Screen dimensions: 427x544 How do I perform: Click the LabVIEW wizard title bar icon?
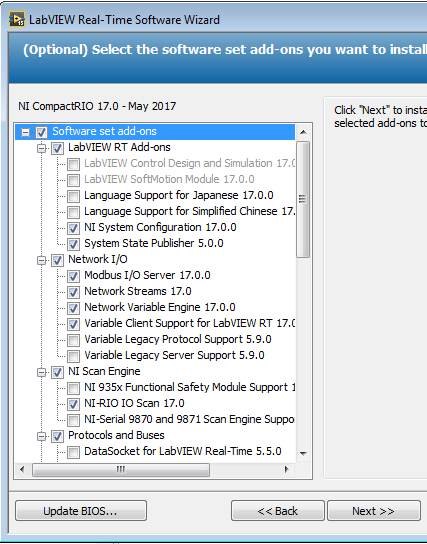(17, 19)
